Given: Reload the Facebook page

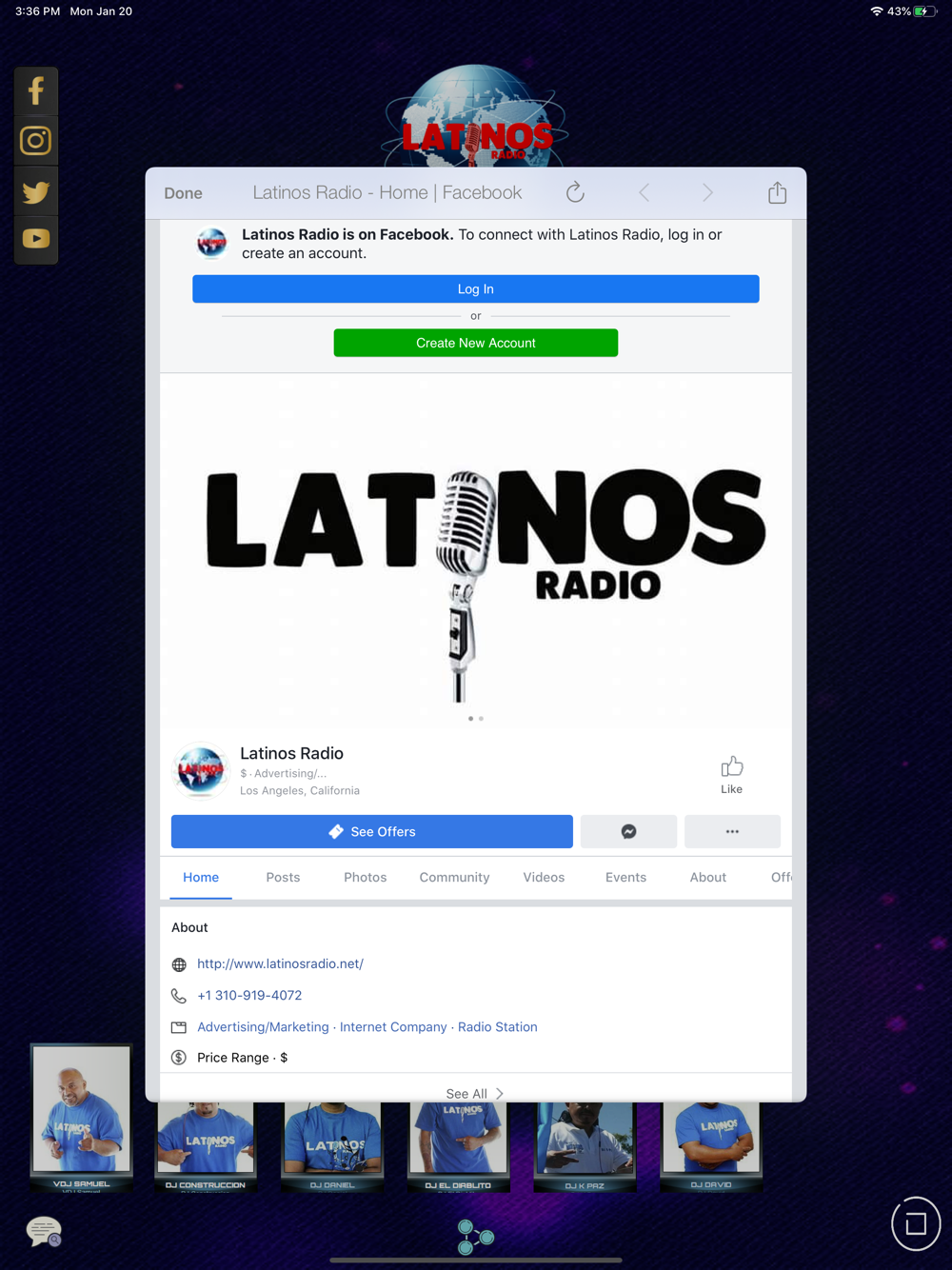Looking at the screenshot, I should click(x=575, y=192).
